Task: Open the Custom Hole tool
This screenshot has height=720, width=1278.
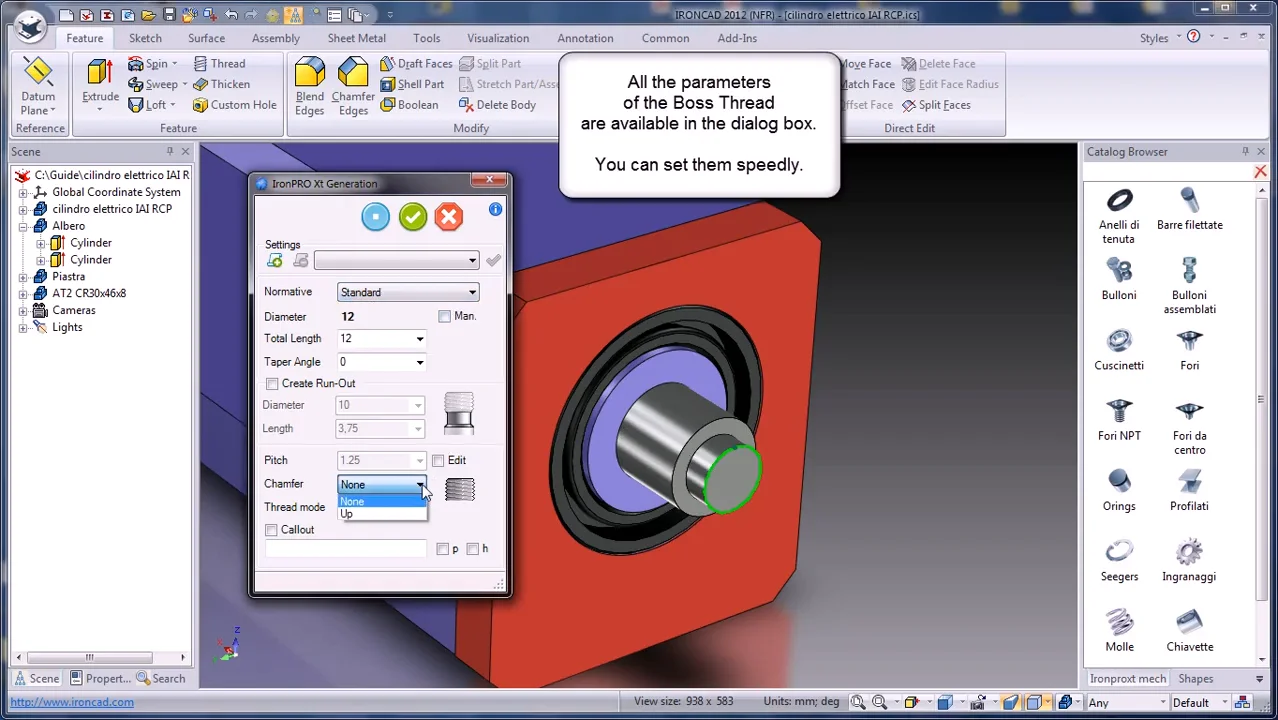Action: [234, 105]
